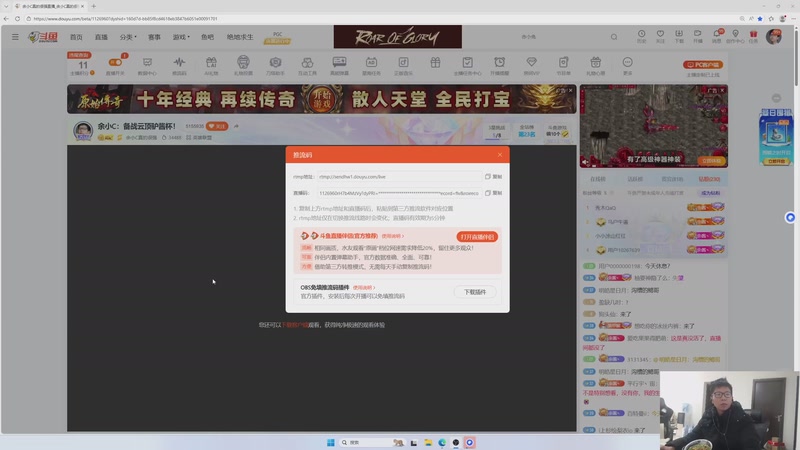
Task: Open the diamond VIP icon
Action: click(531, 64)
